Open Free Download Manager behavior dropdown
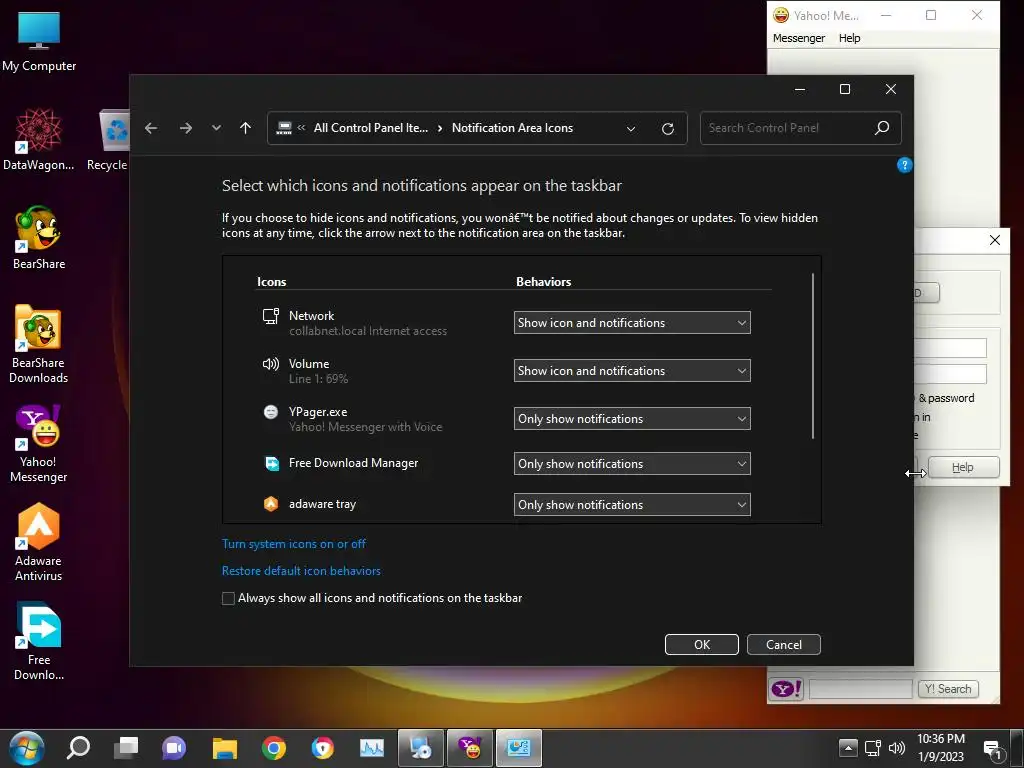Image resolution: width=1024 pixels, height=768 pixels. coord(632,464)
